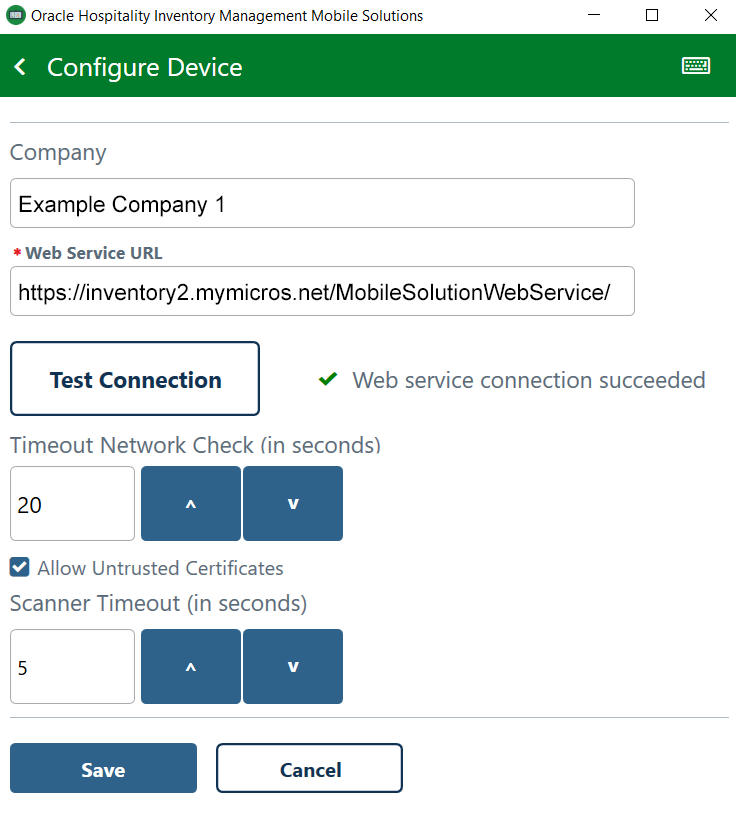Open the on-screen keyboard icon
Viewport: 736px width, 822px height.
click(696, 65)
